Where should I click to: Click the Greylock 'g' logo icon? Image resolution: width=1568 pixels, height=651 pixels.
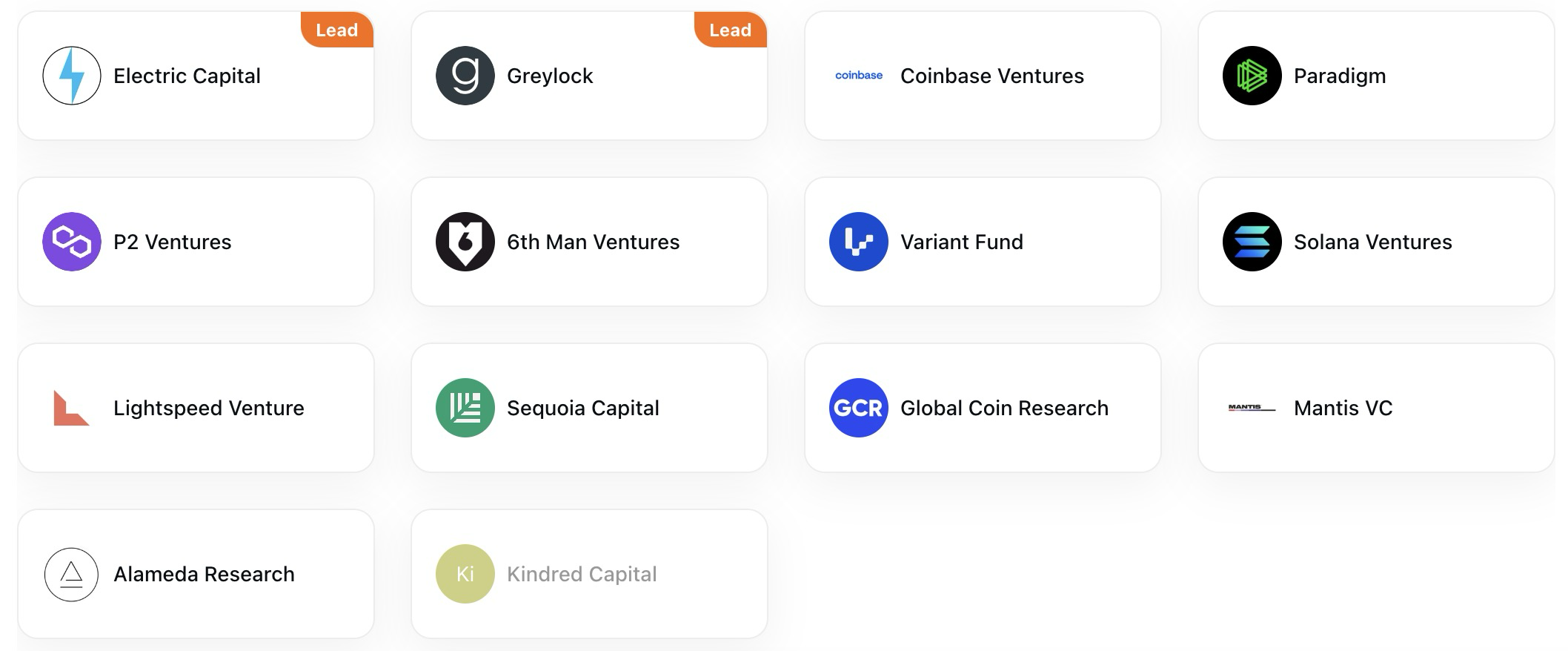465,76
